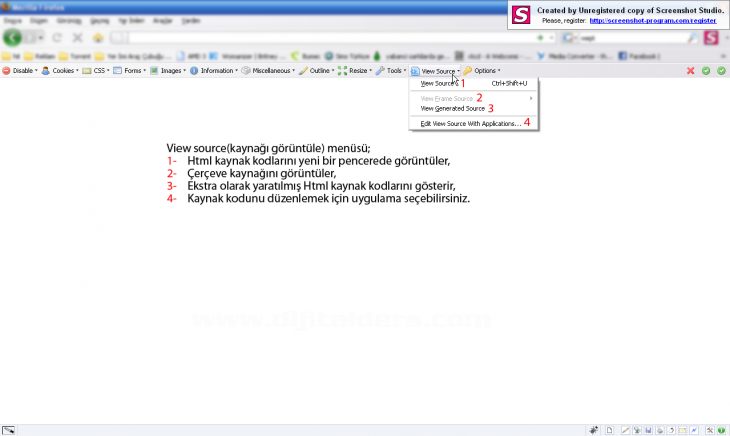Image resolution: width=730 pixels, height=436 pixels.
Task: Select View Source menu entry
Action: (x=437, y=84)
